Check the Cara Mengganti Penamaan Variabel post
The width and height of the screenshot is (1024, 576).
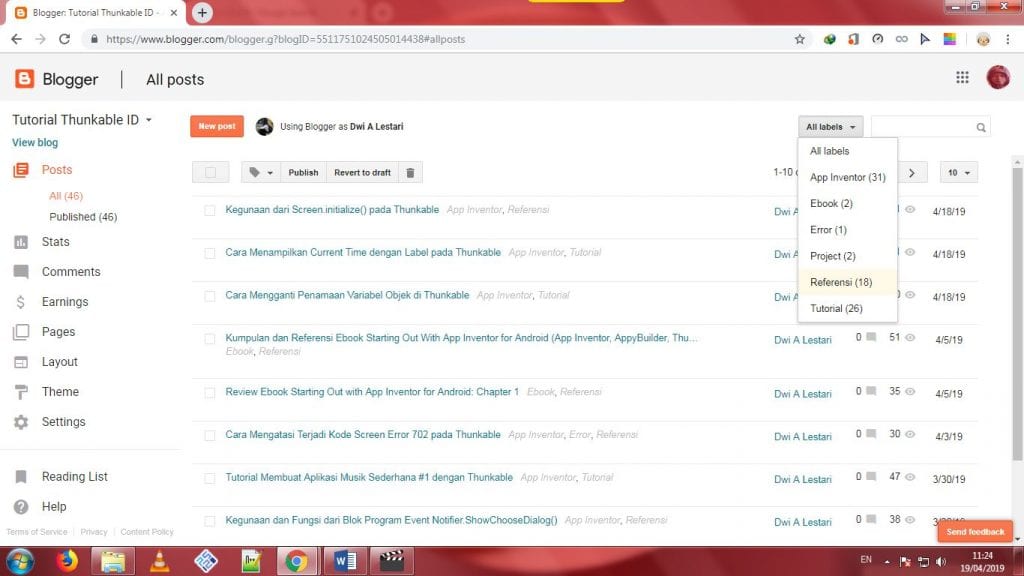[210, 296]
